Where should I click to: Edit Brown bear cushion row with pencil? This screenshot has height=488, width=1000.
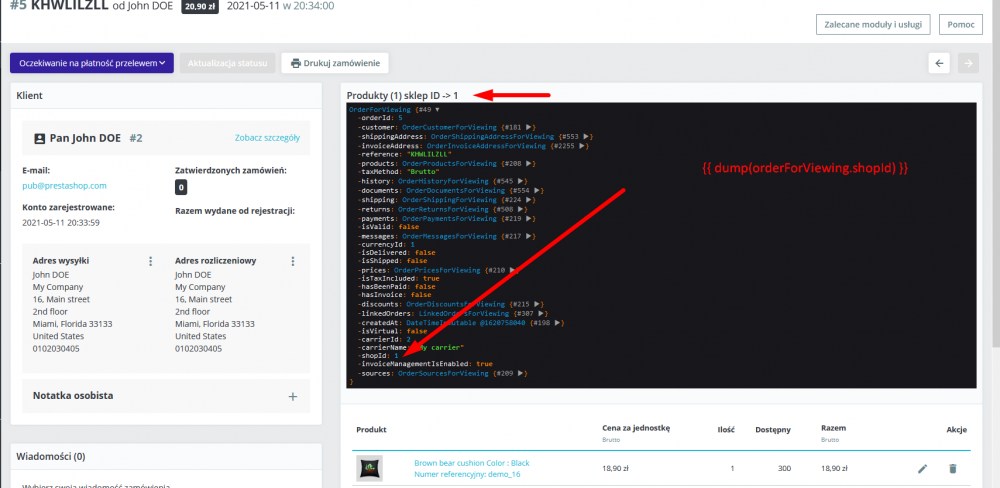point(922,468)
